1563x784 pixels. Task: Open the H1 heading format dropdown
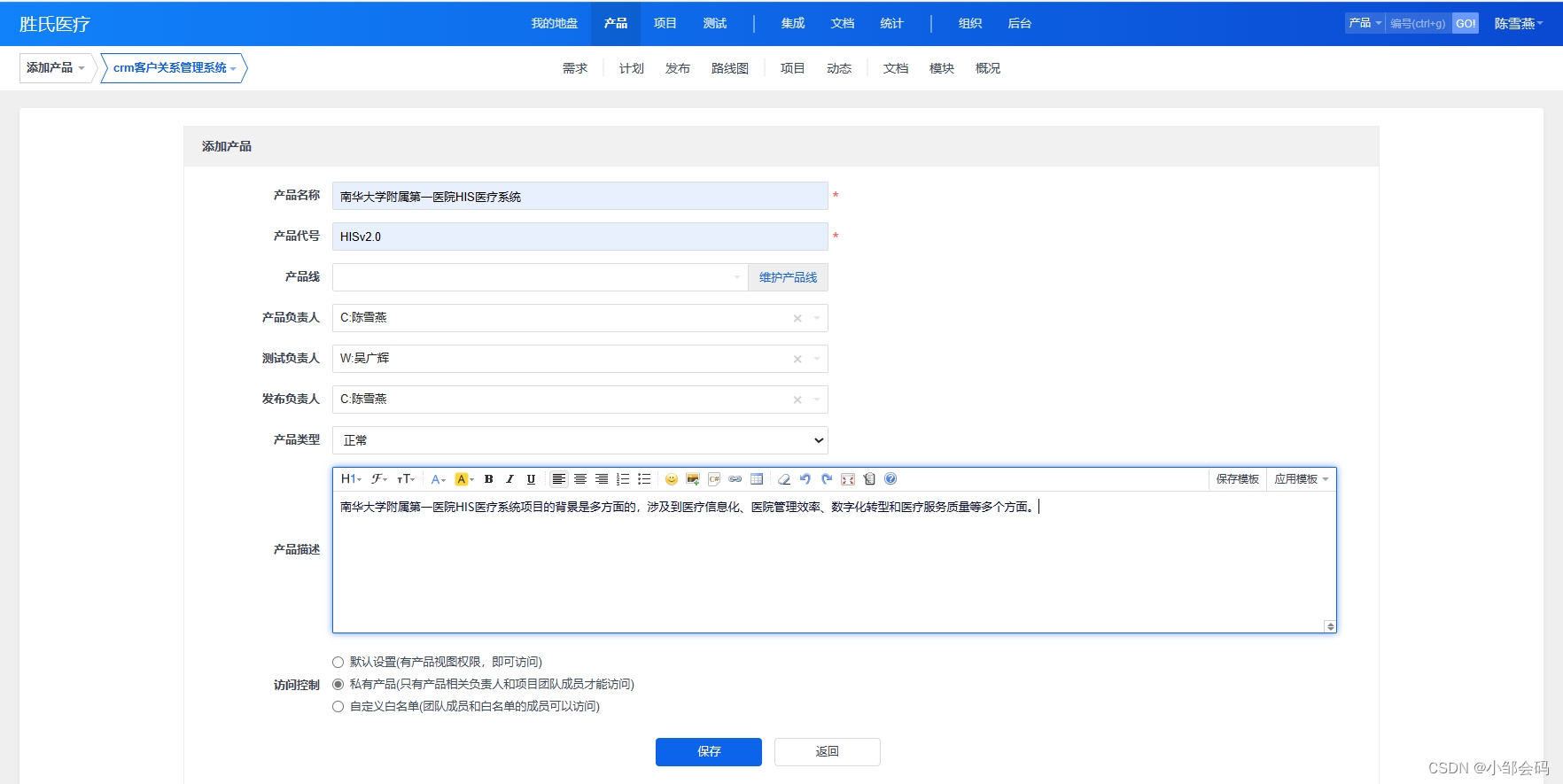(351, 479)
